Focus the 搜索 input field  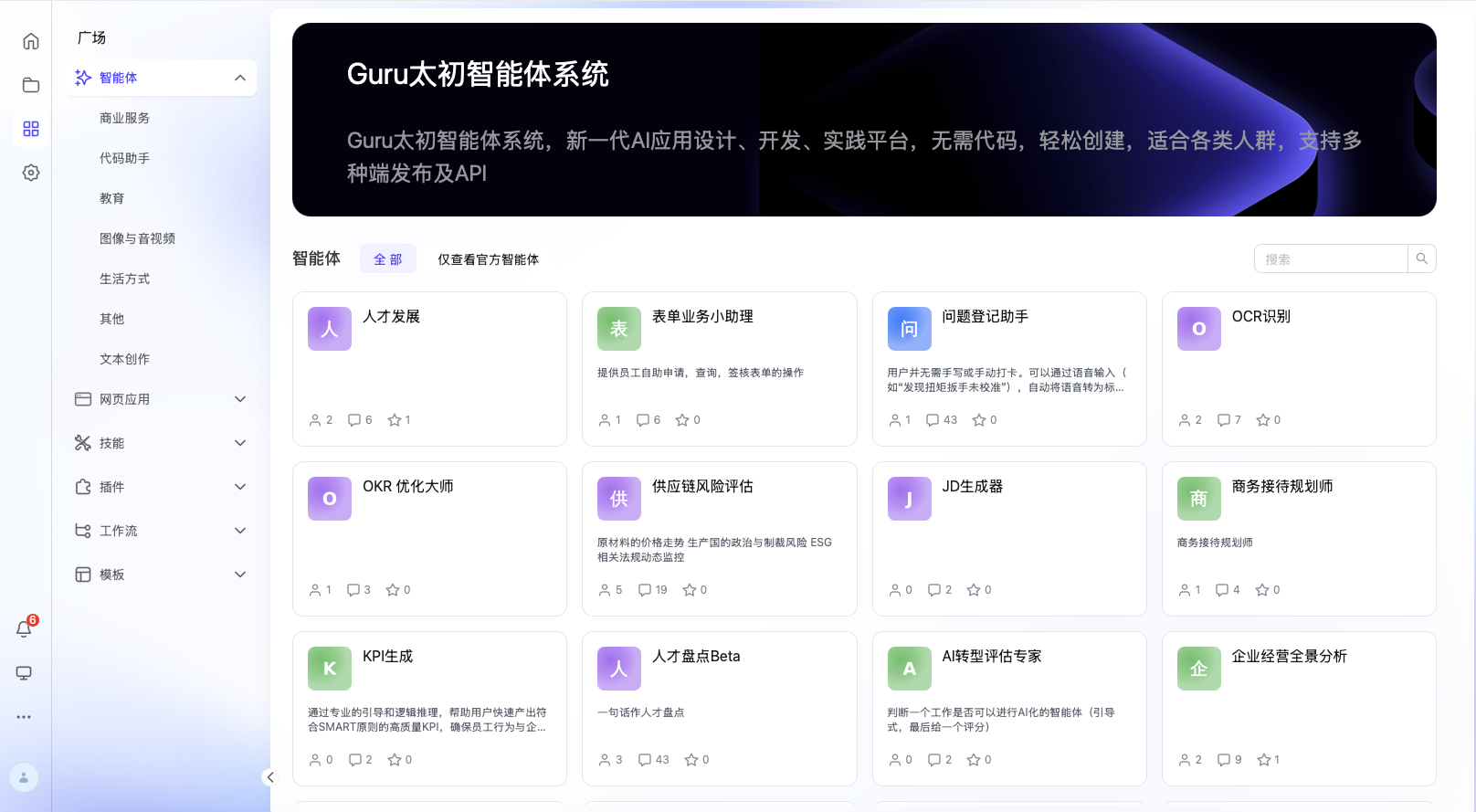pyautogui.click(x=1331, y=258)
